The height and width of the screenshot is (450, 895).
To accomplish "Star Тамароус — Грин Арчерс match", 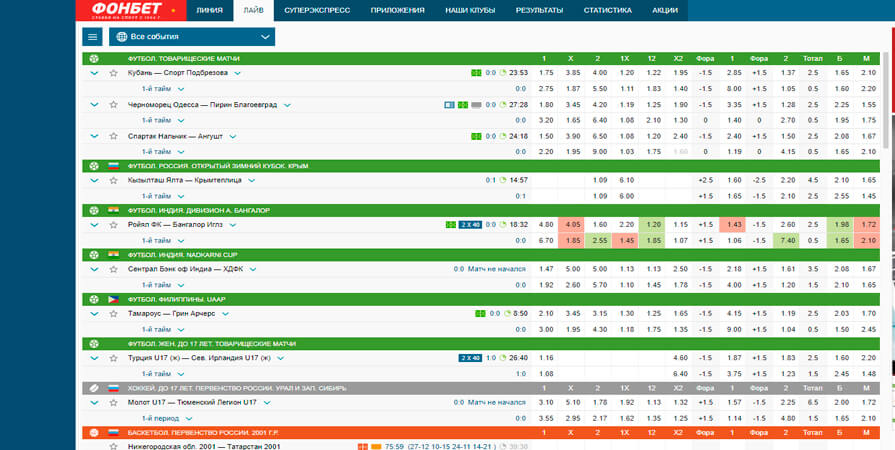I will pyautogui.click(x=114, y=314).
